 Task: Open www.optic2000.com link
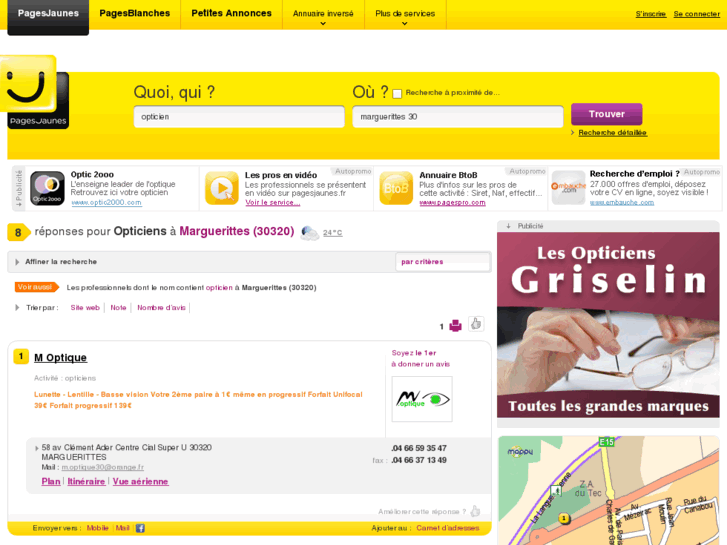tap(106, 203)
